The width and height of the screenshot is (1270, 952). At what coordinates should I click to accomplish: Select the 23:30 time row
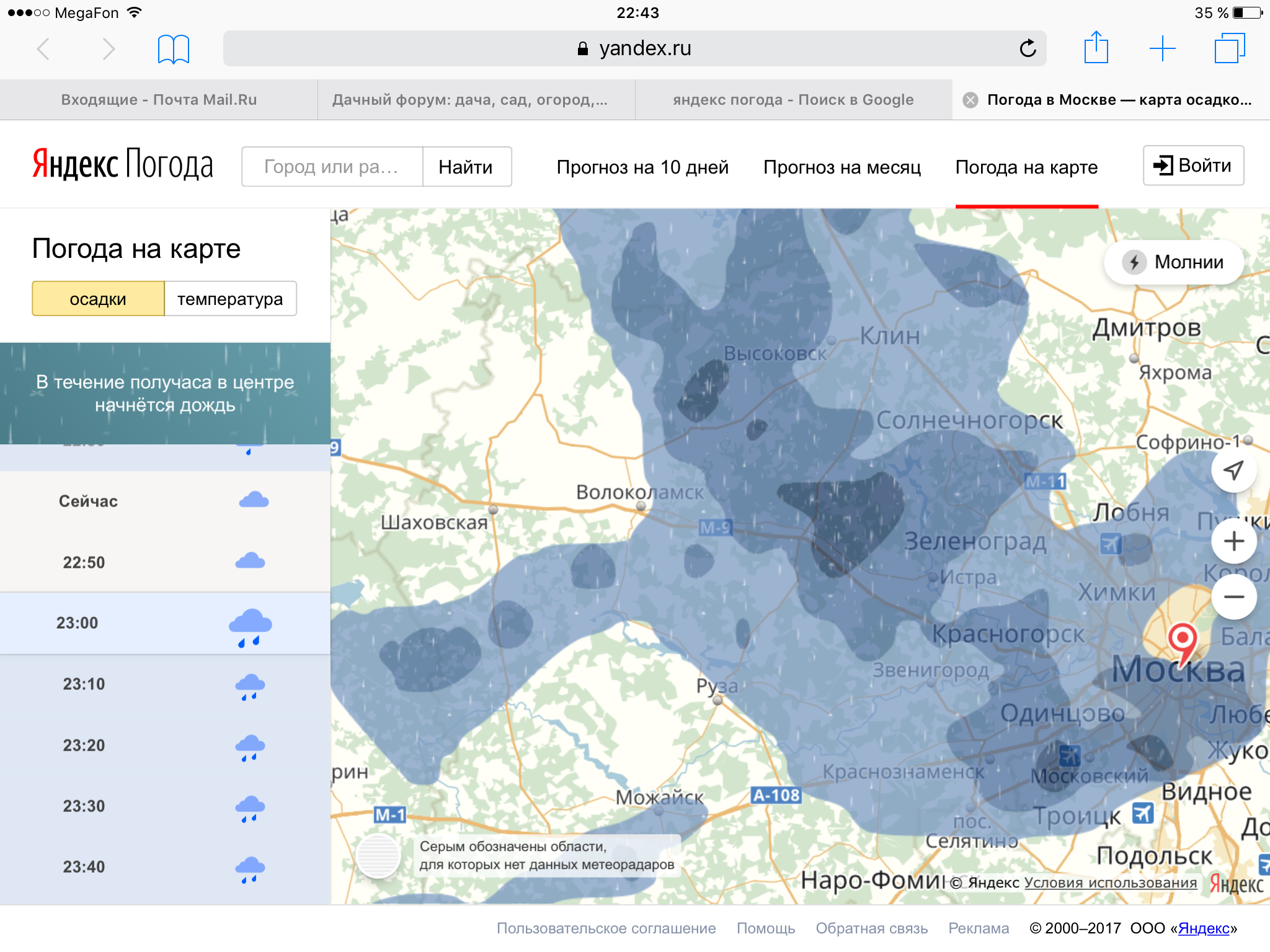(165, 806)
